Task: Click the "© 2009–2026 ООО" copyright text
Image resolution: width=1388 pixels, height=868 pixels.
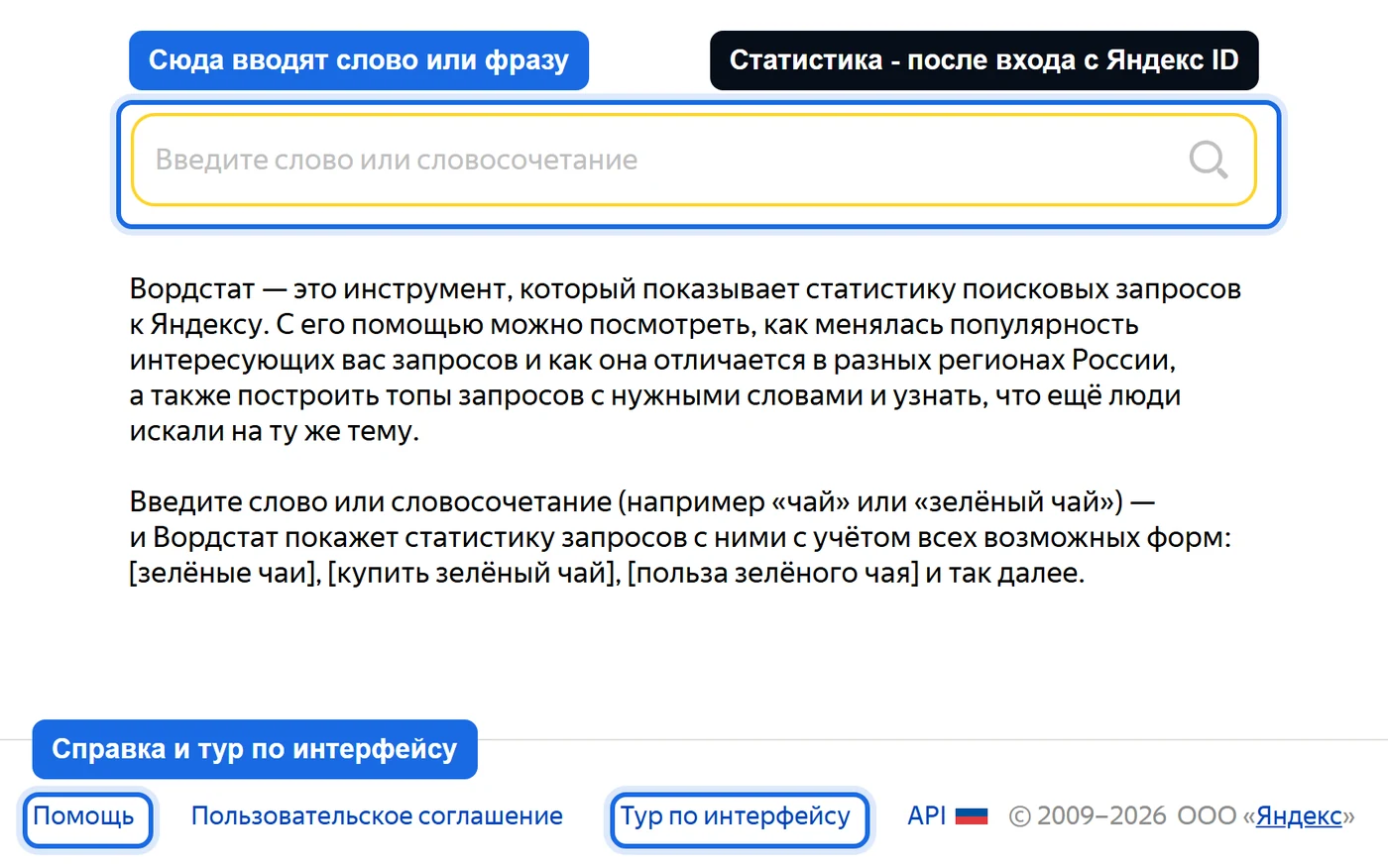Action: tap(1123, 815)
